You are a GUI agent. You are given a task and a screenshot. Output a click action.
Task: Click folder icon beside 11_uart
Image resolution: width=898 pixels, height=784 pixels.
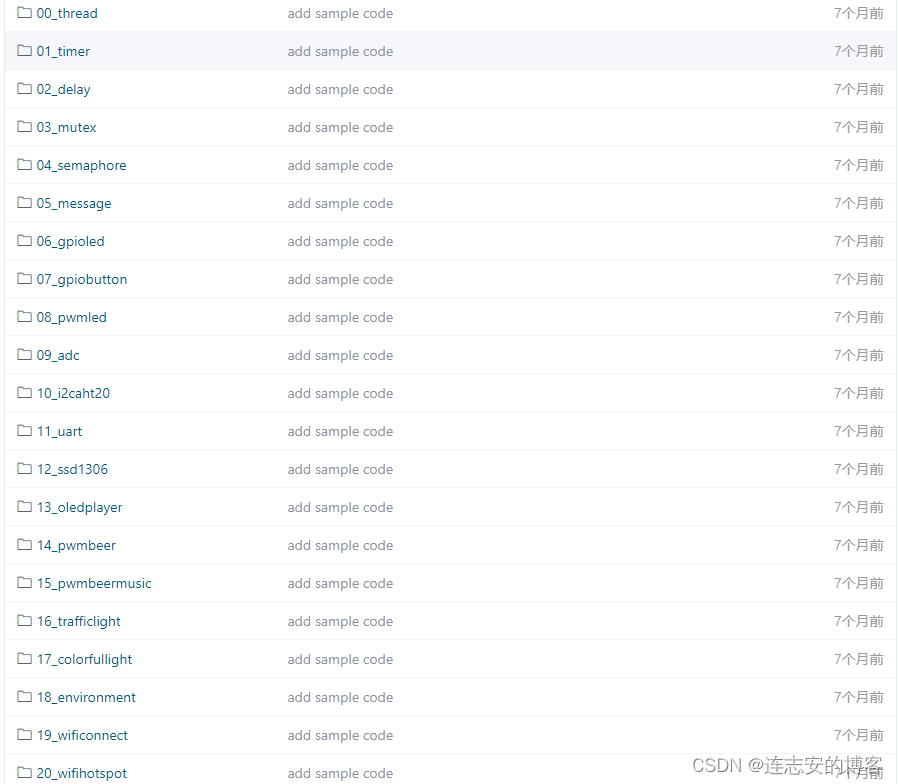24,431
